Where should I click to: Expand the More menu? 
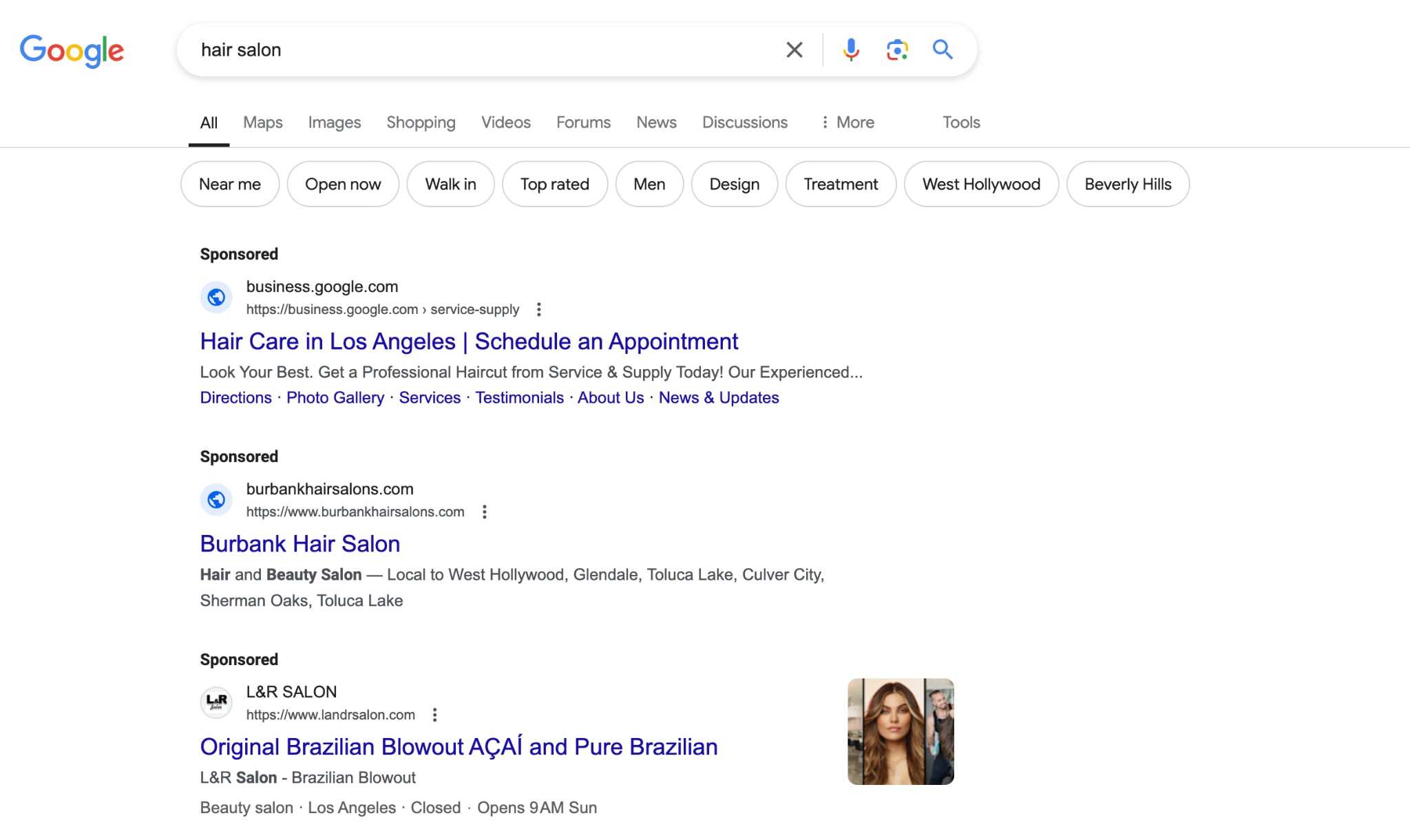pyautogui.click(x=848, y=123)
